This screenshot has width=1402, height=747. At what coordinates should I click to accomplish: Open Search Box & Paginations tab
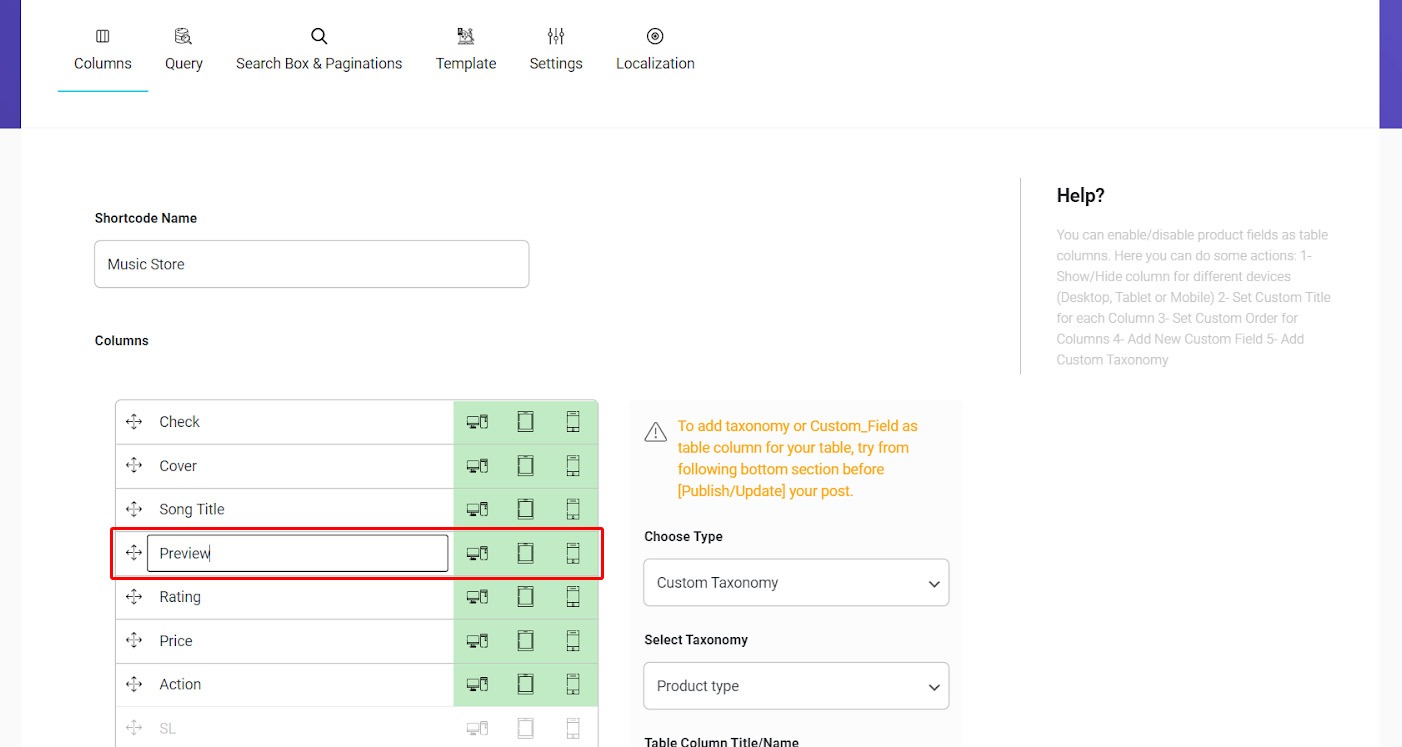click(x=319, y=50)
